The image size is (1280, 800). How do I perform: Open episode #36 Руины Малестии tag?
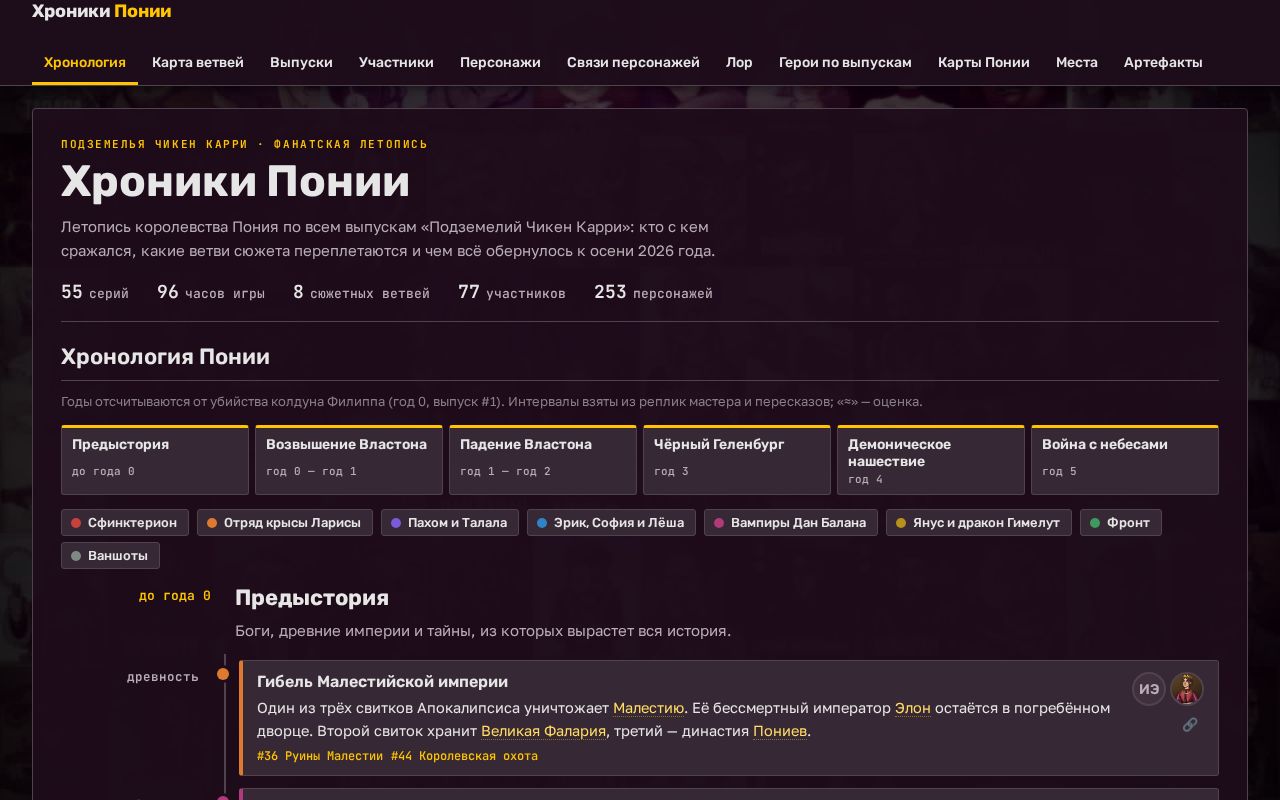point(320,756)
